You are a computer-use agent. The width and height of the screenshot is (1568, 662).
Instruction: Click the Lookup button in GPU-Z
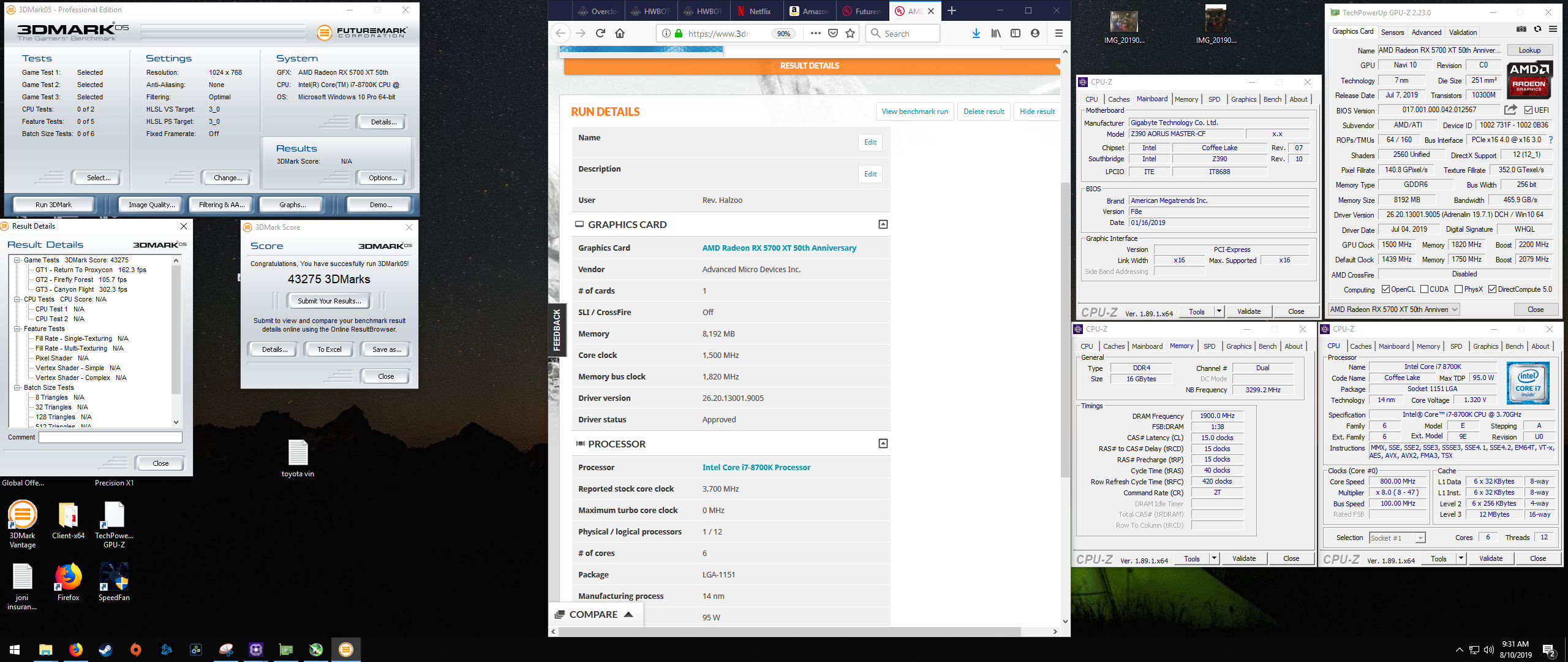pyautogui.click(x=1529, y=50)
